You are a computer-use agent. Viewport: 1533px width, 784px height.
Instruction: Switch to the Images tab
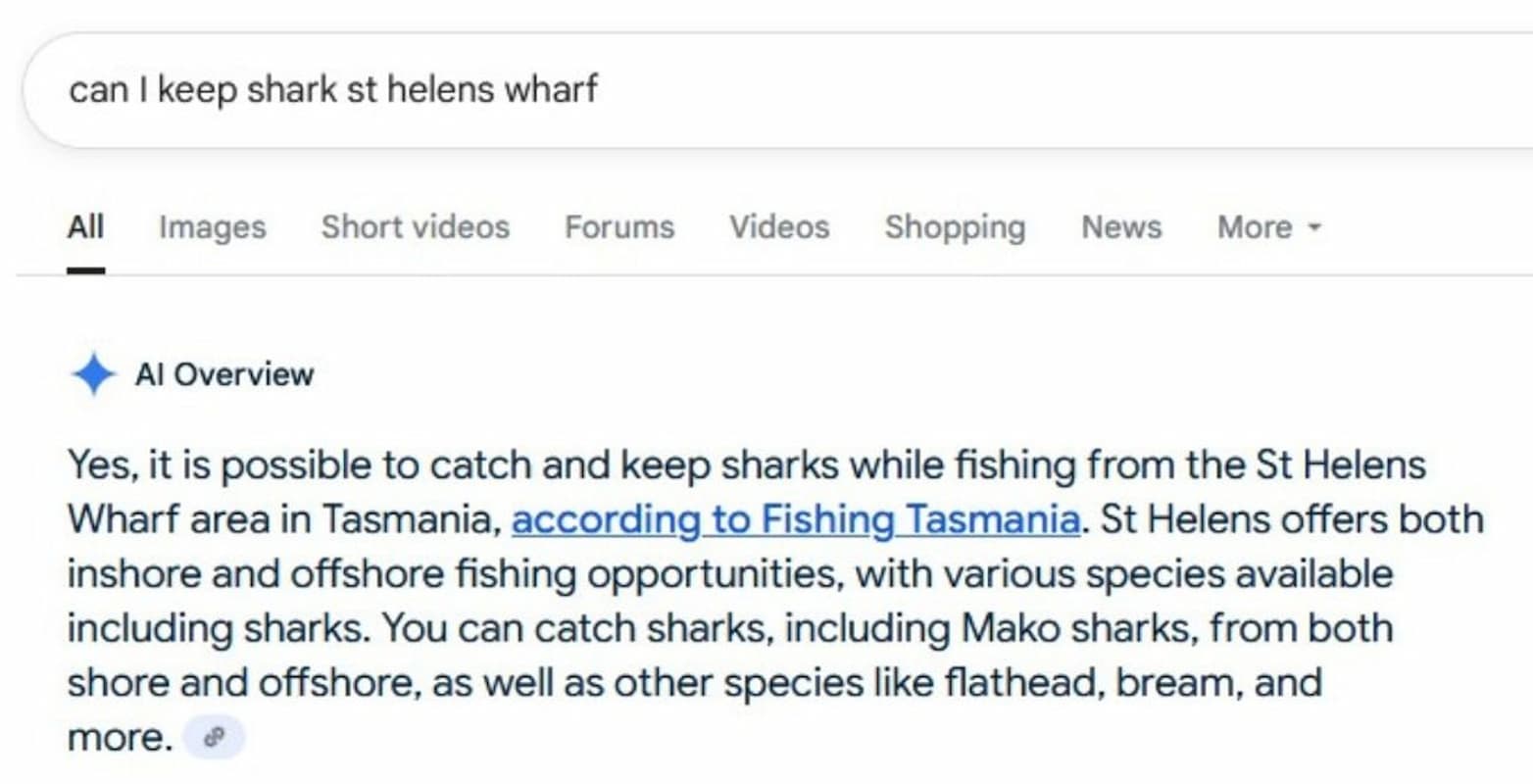(x=213, y=227)
